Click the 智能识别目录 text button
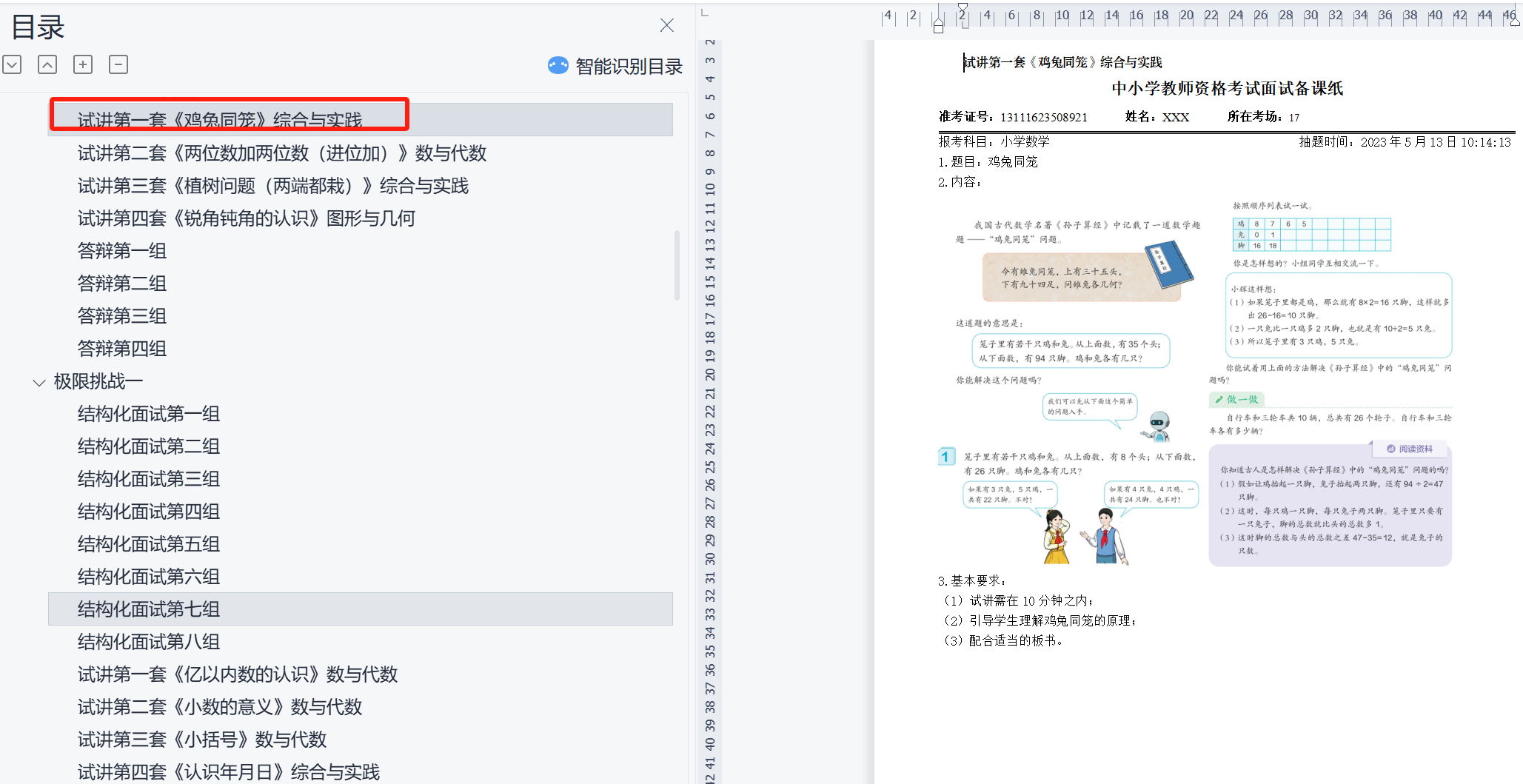Viewport: 1523px width, 784px height. pyautogui.click(x=629, y=67)
